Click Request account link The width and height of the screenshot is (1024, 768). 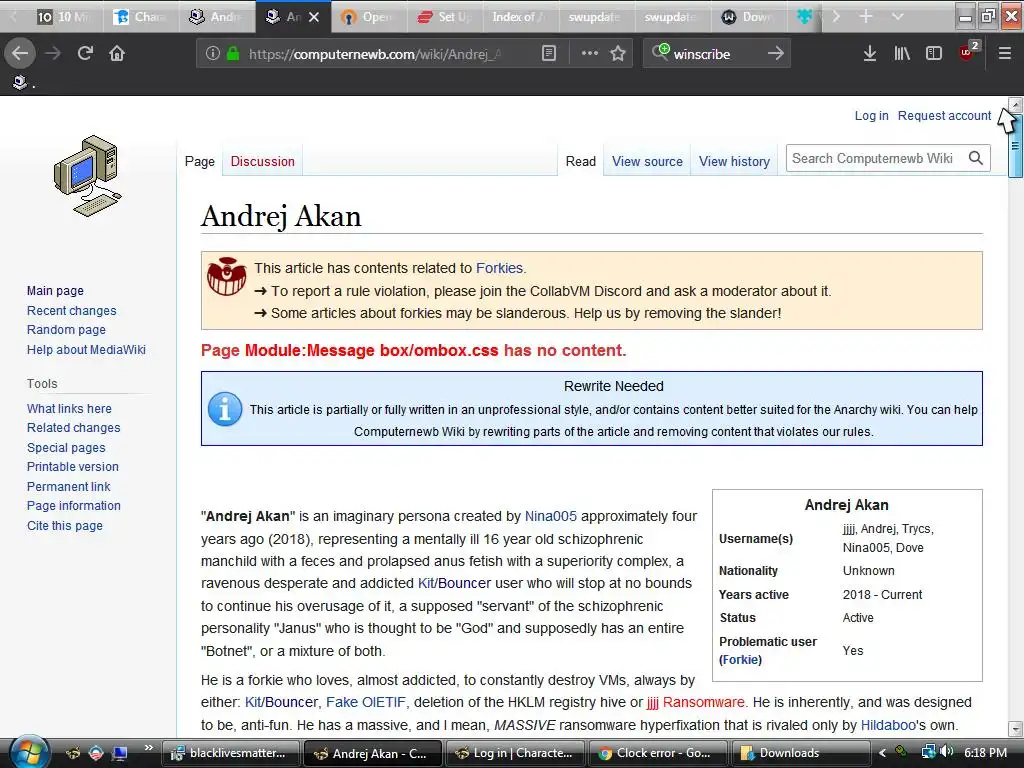pos(944,116)
